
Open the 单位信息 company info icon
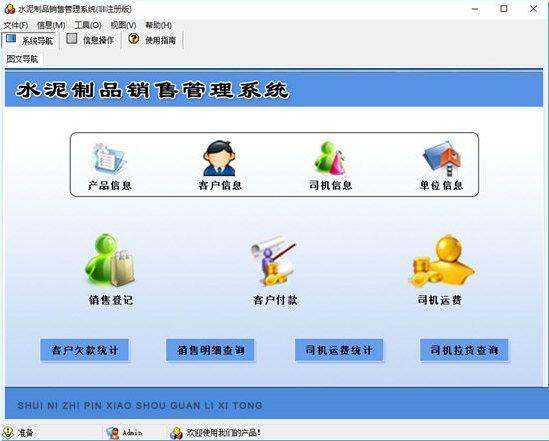pos(441,159)
